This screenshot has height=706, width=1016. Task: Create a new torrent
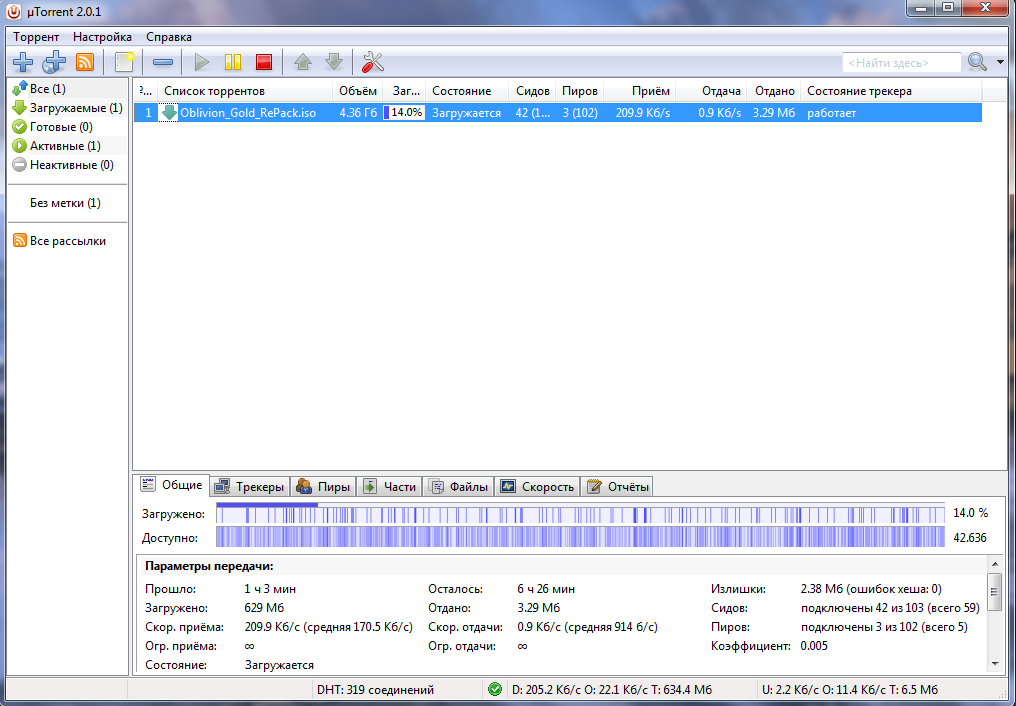(122, 61)
